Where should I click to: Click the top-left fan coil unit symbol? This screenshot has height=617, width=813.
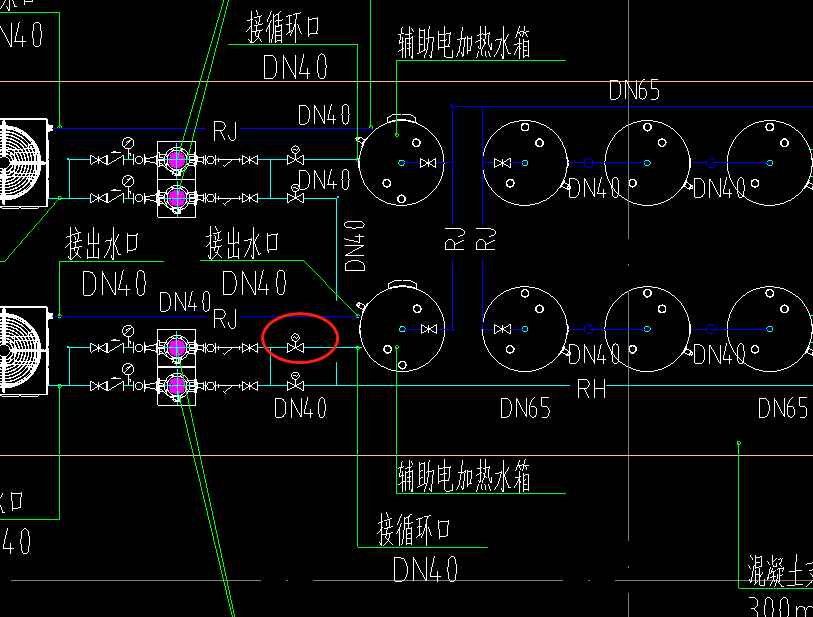click(20, 160)
